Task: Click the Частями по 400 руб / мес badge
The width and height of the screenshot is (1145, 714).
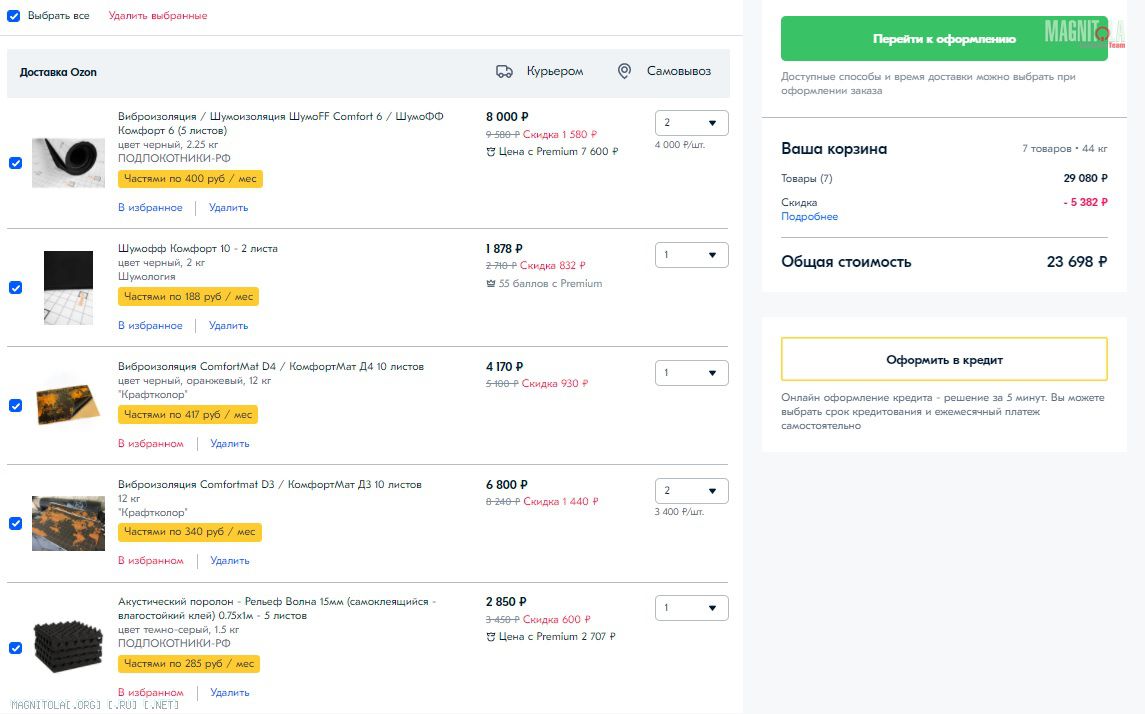Action: (191, 179)
